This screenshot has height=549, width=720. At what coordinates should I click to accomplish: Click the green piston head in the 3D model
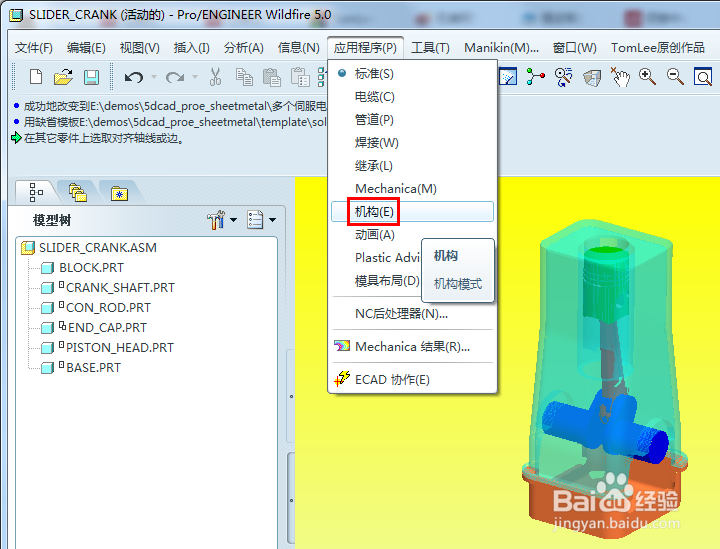605,287
